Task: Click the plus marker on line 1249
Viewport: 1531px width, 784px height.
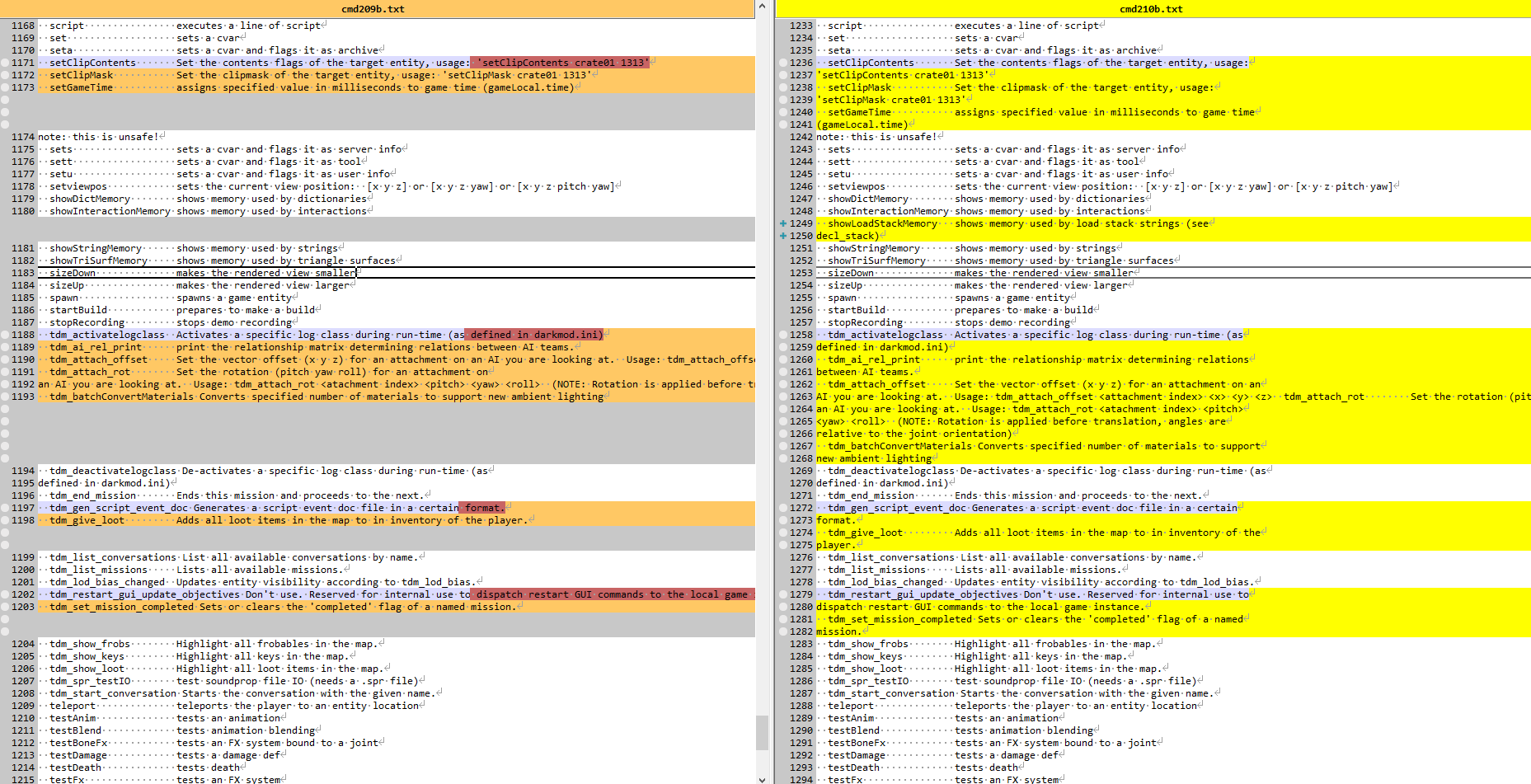Action: [x=782, y=223]
